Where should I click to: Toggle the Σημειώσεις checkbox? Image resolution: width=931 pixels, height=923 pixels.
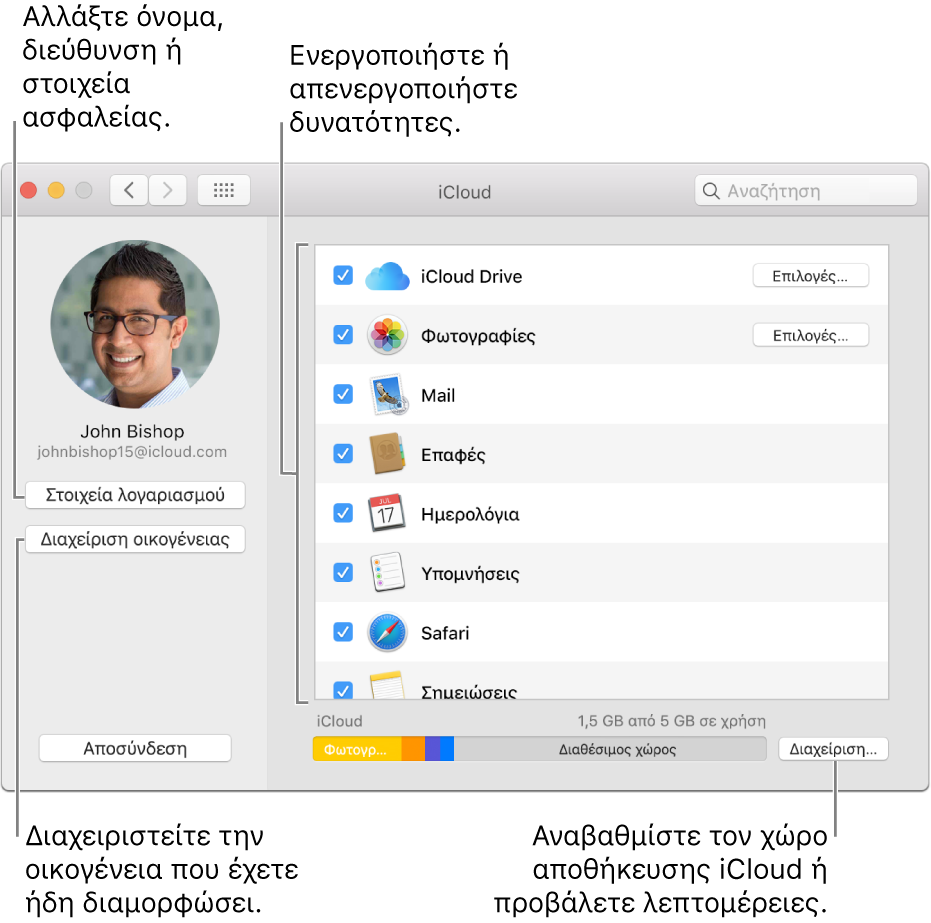tap(343, 690)
